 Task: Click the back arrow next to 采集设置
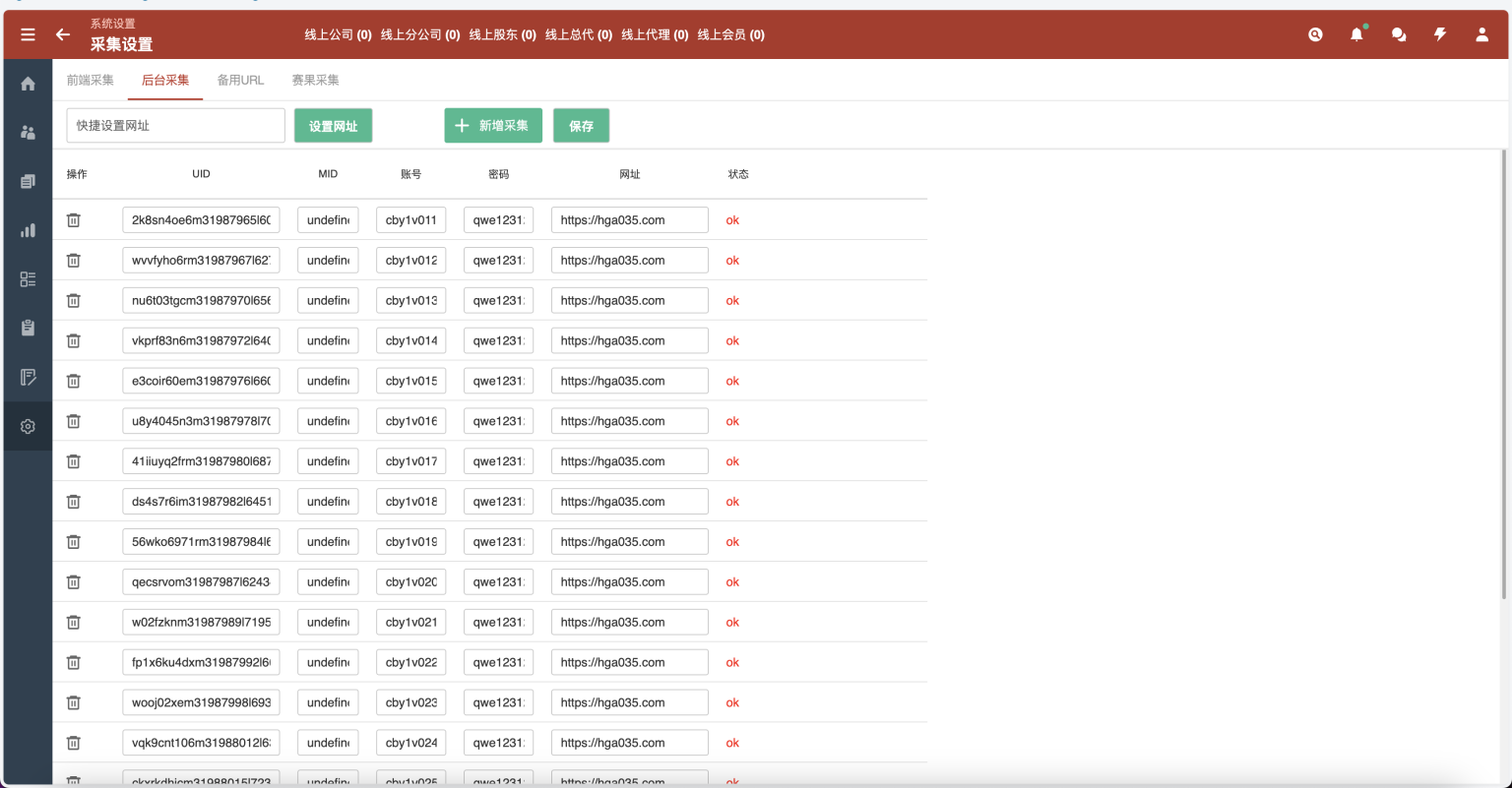coord(63,34)
